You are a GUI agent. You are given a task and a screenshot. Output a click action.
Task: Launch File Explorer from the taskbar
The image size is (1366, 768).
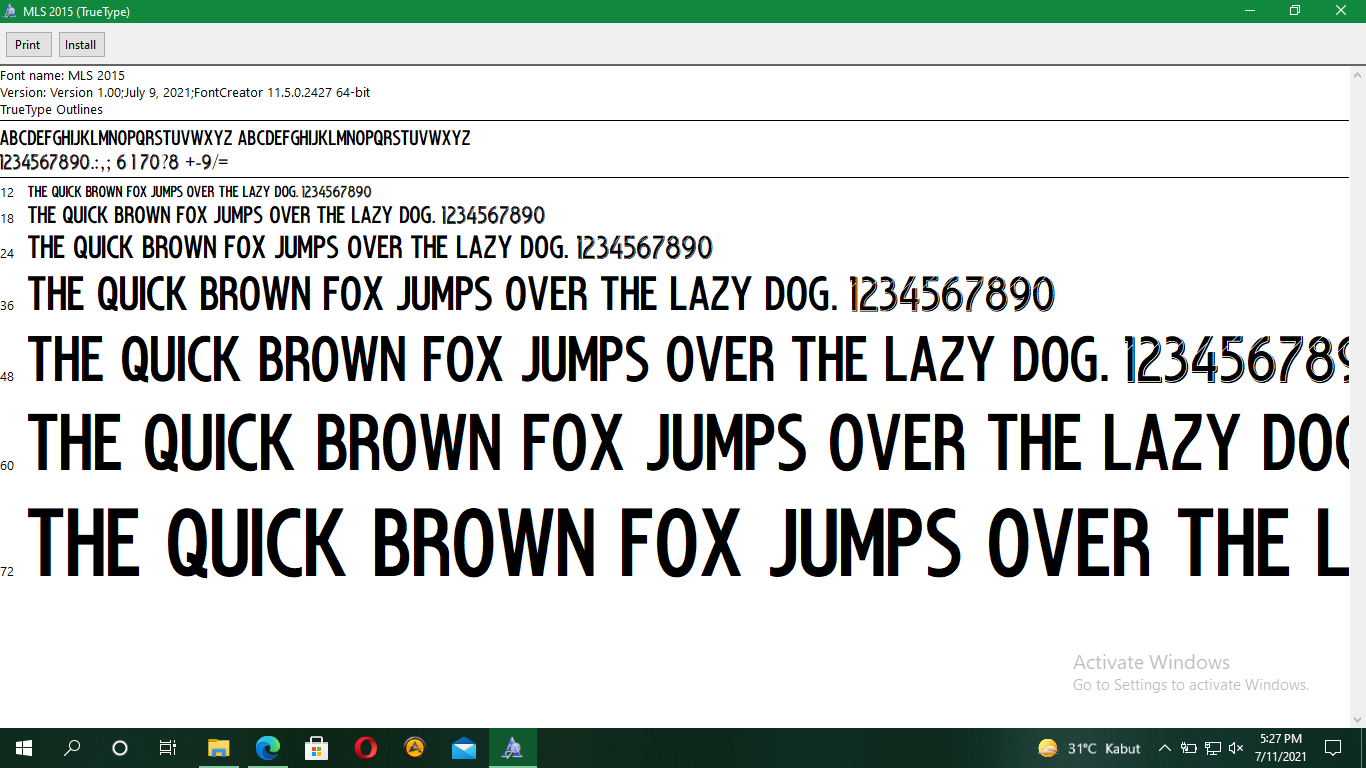pos(218,747)
